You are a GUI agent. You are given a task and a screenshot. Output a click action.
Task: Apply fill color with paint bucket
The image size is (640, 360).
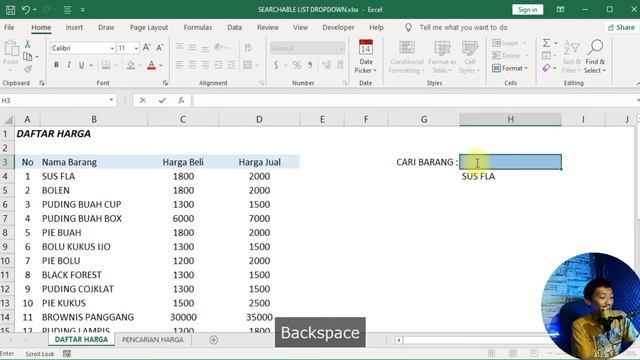(131, 65)
